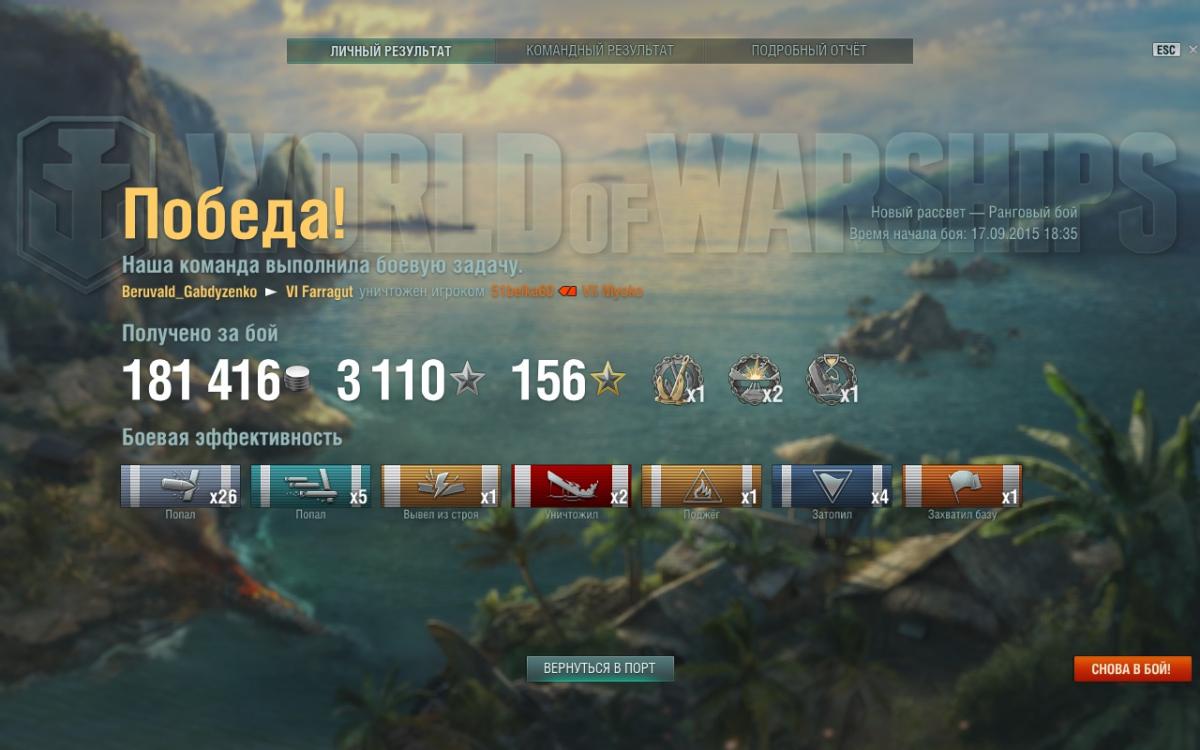
Task: Start again with Снова в бой button
Action: pos(1133,669)
